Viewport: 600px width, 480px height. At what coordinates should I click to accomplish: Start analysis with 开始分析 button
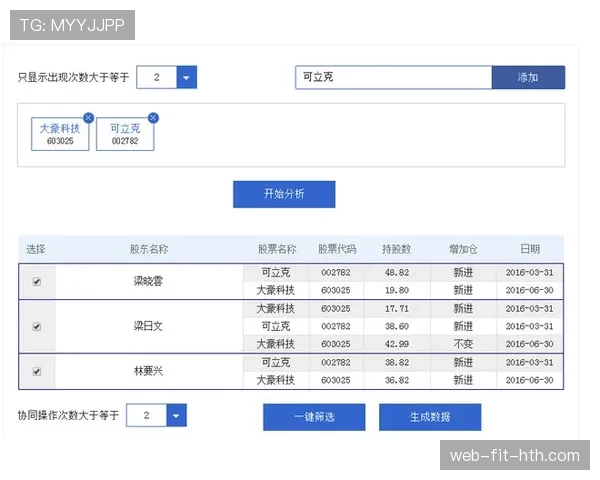point(284,194)
